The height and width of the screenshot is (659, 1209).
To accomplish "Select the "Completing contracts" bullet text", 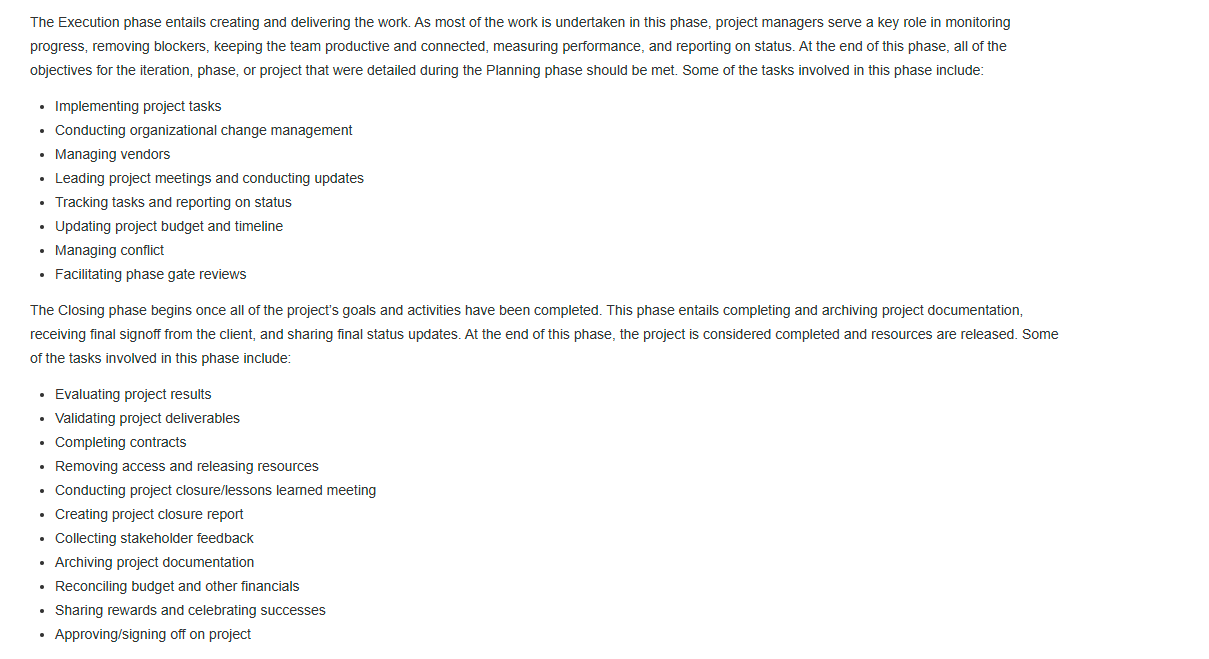I will tap(120, 442).
